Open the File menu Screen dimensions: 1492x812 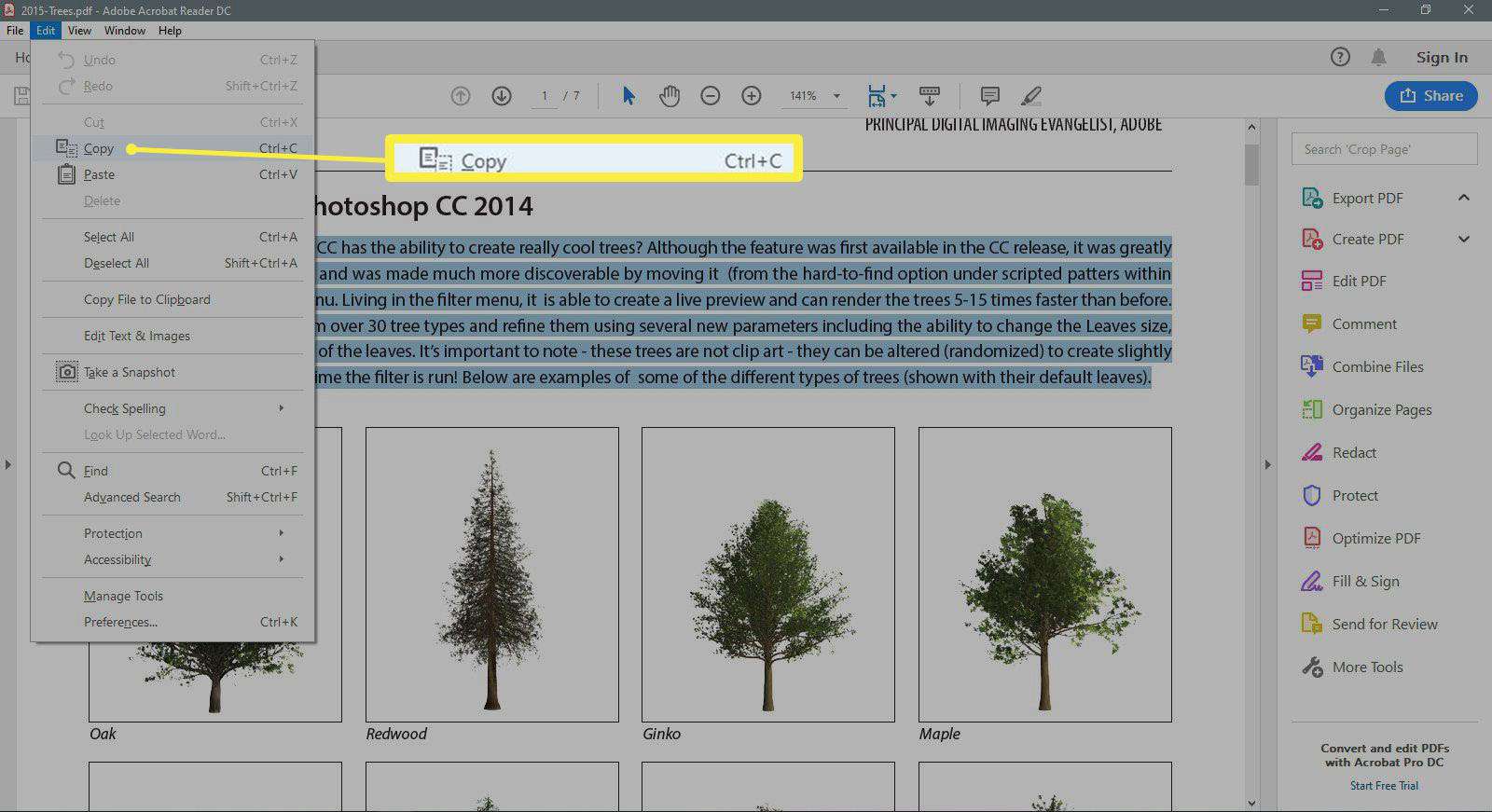tap(15, 30)
